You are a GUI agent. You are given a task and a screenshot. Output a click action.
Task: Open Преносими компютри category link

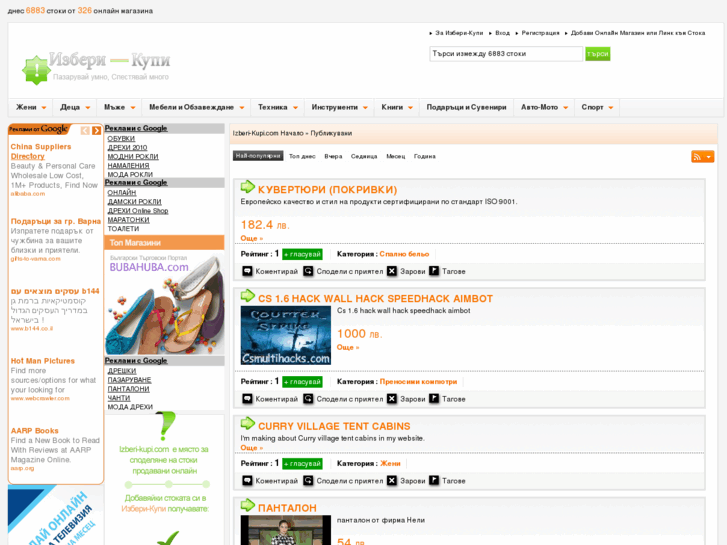coord(418,382)
